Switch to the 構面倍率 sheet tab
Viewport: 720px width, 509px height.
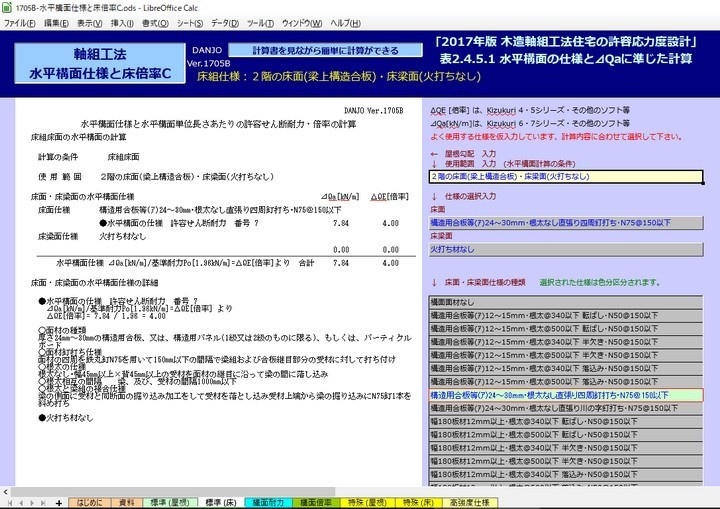(316, 503)
